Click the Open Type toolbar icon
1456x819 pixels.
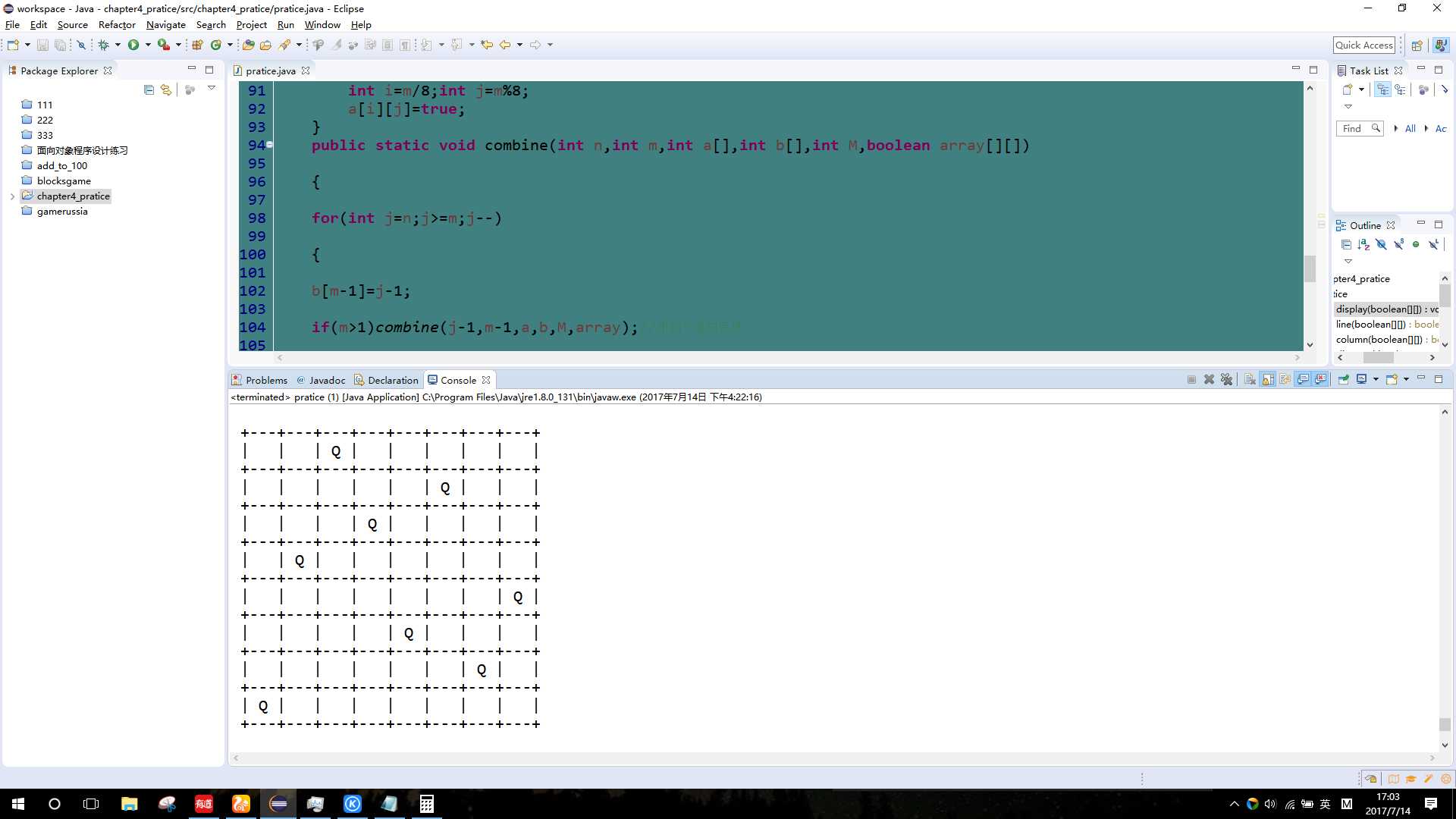pyautogui.click(x=248, y=45)
